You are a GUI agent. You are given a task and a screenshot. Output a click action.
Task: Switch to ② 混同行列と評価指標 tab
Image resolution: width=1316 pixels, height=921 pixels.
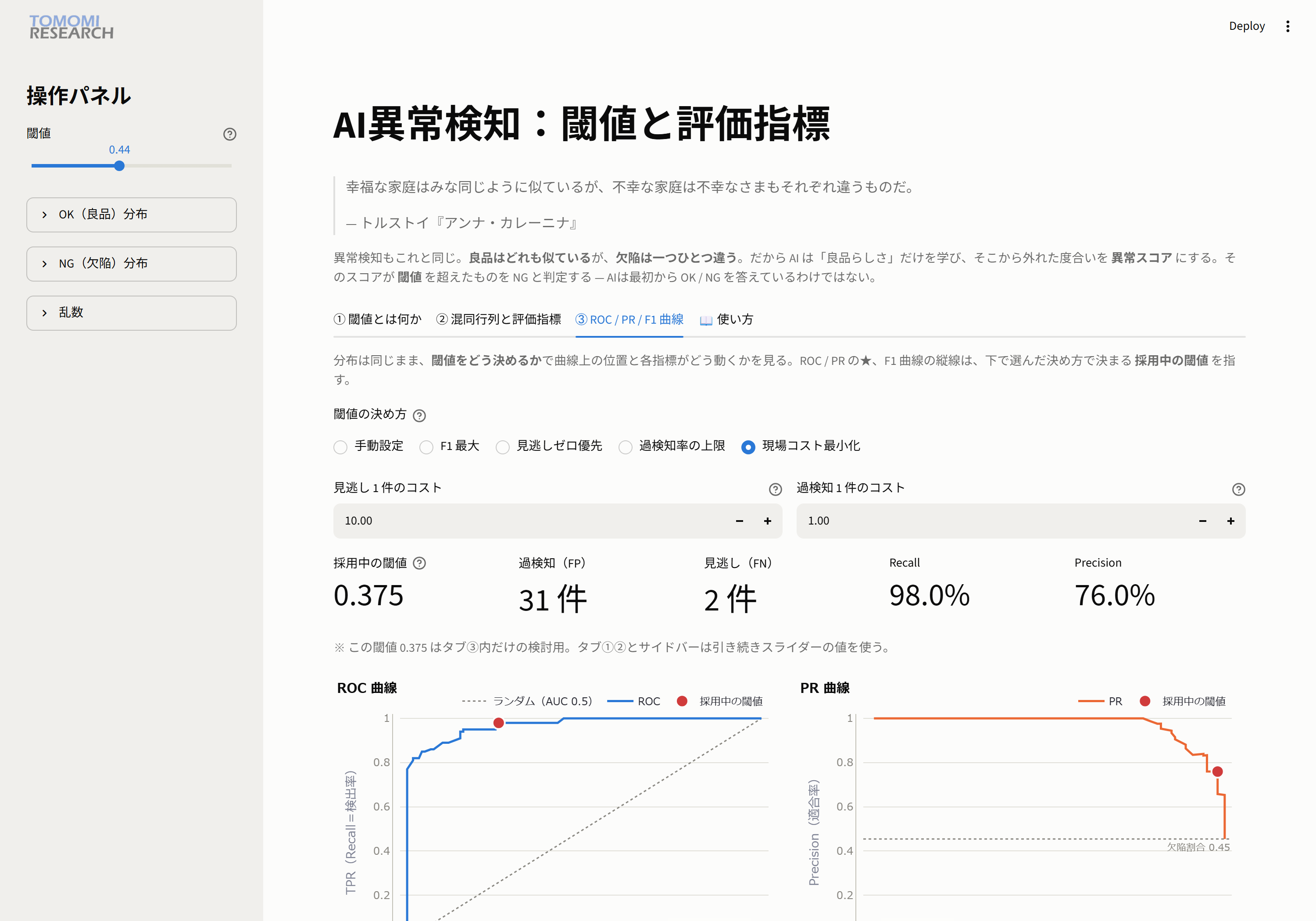click(499, 320)
